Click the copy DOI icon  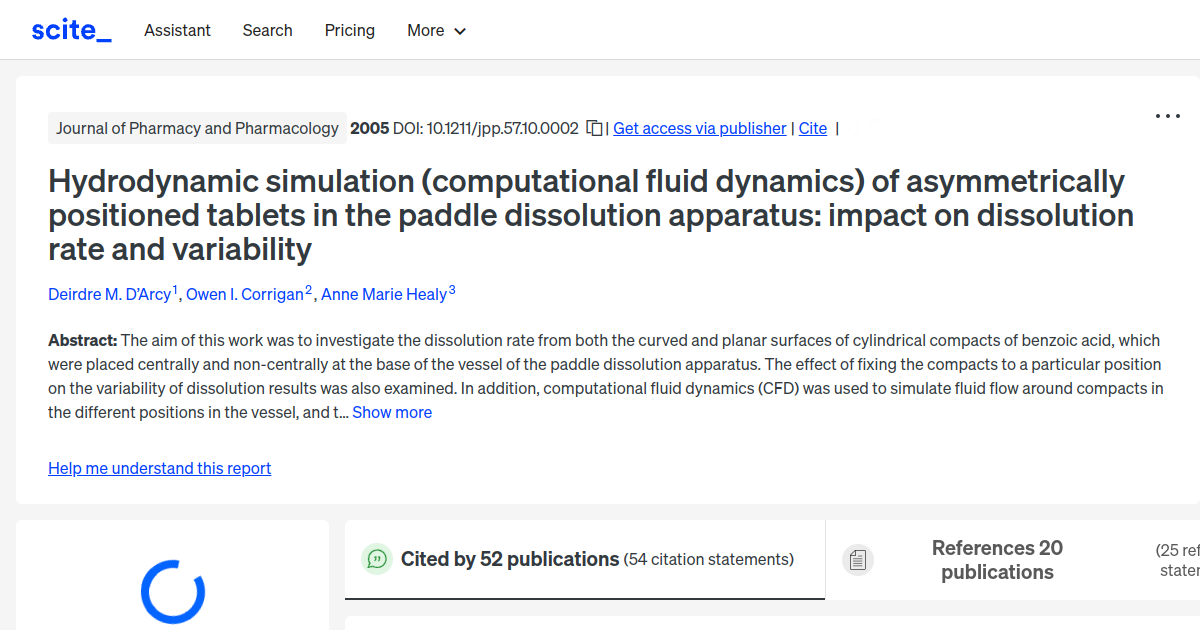[593, 128]
